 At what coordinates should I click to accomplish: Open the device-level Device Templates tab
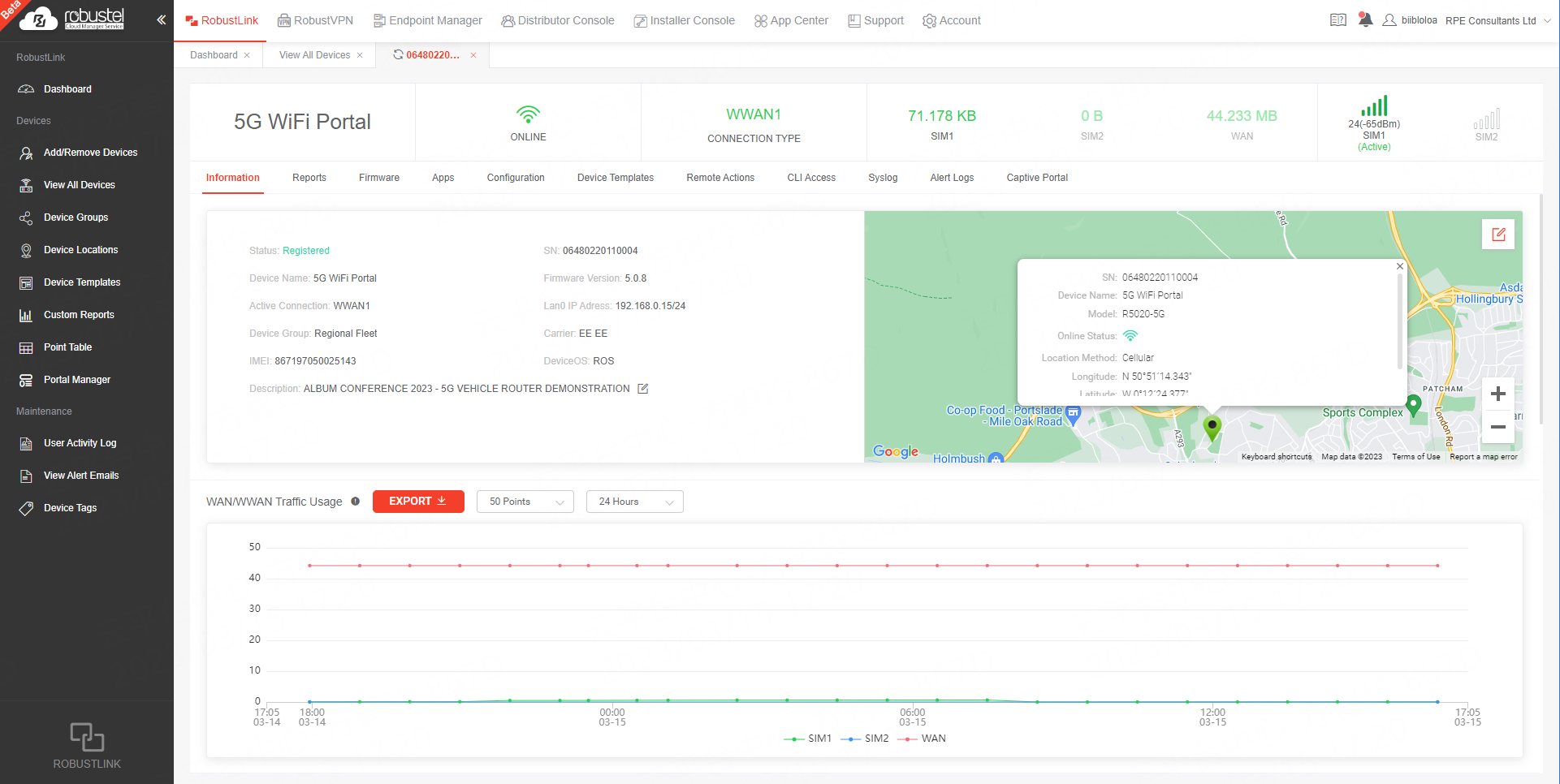(616, 178)
